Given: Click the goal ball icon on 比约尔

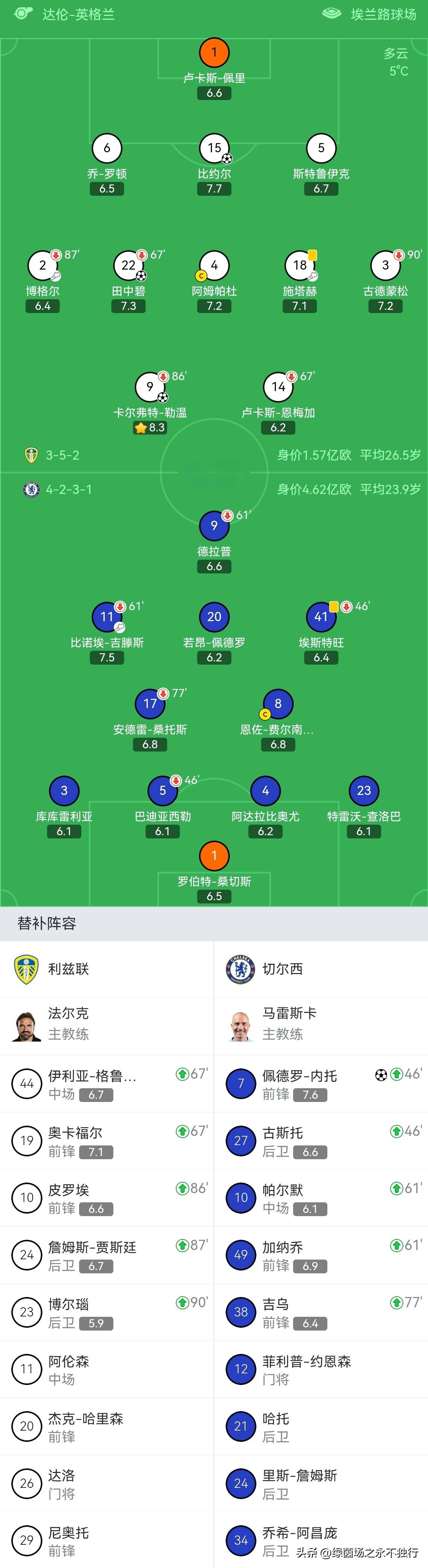Looking at the screenshot, I should (x=227, y=158).
